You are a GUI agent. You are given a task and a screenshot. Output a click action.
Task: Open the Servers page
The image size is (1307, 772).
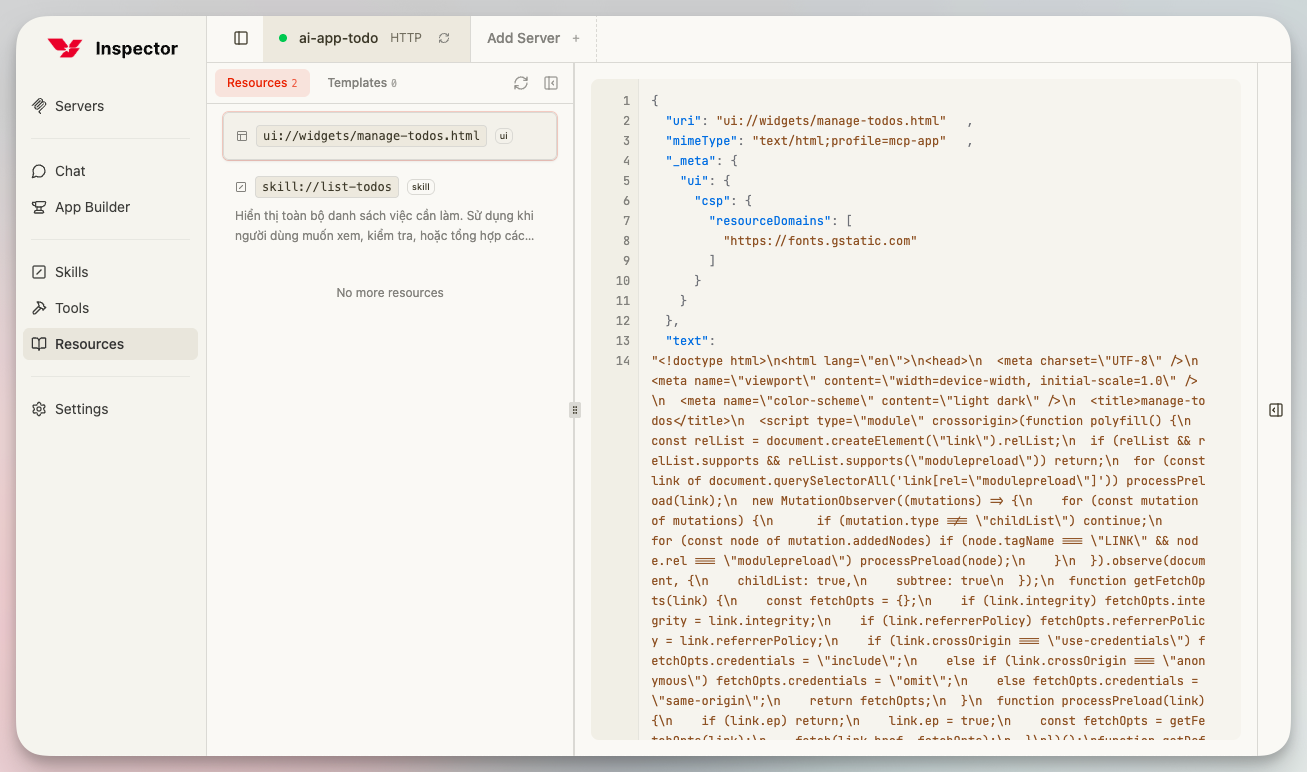point(110,106)
